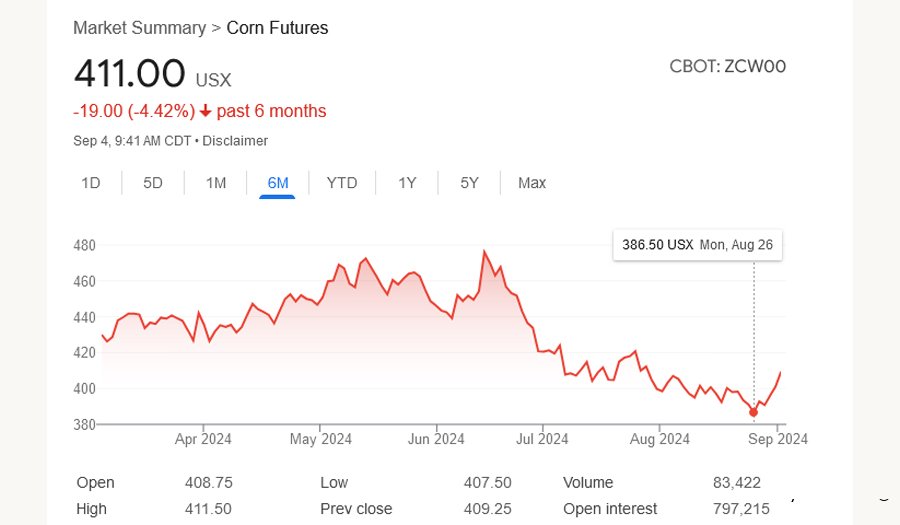Click the active 6M range tab
The width and height of the screenshot is (900, 525).
pos(278,183)
